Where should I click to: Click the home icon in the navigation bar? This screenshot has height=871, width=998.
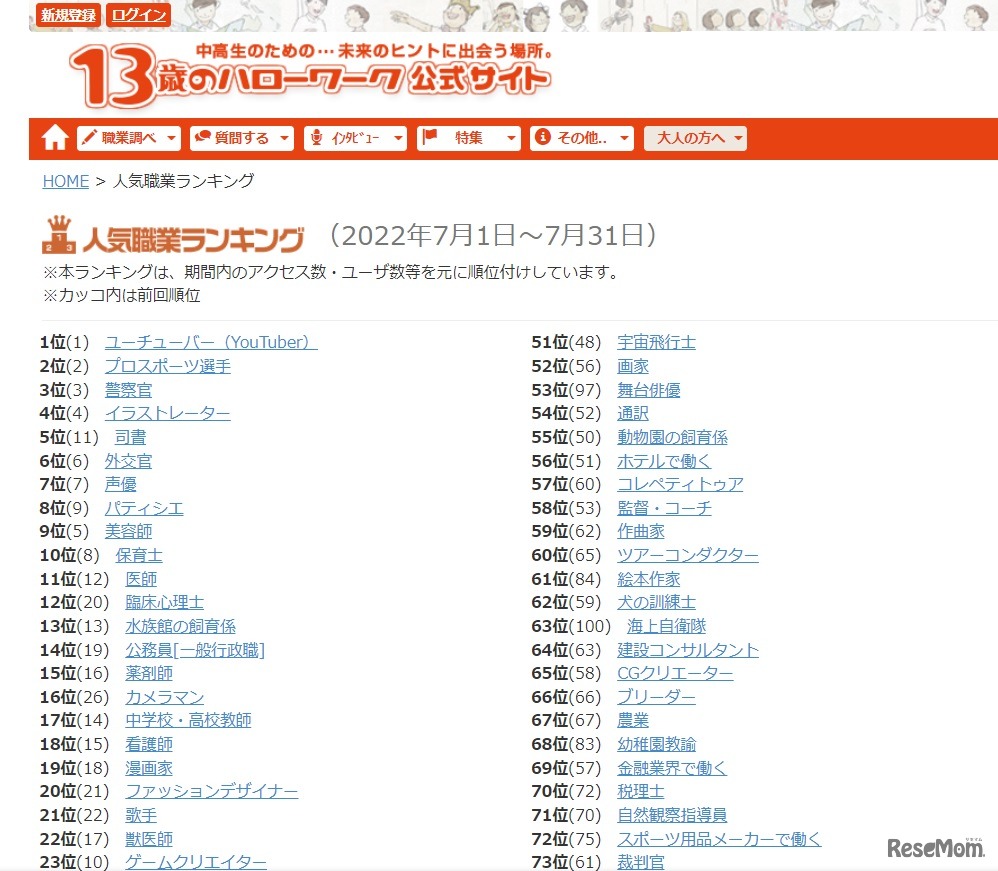[x=53, y=137]
